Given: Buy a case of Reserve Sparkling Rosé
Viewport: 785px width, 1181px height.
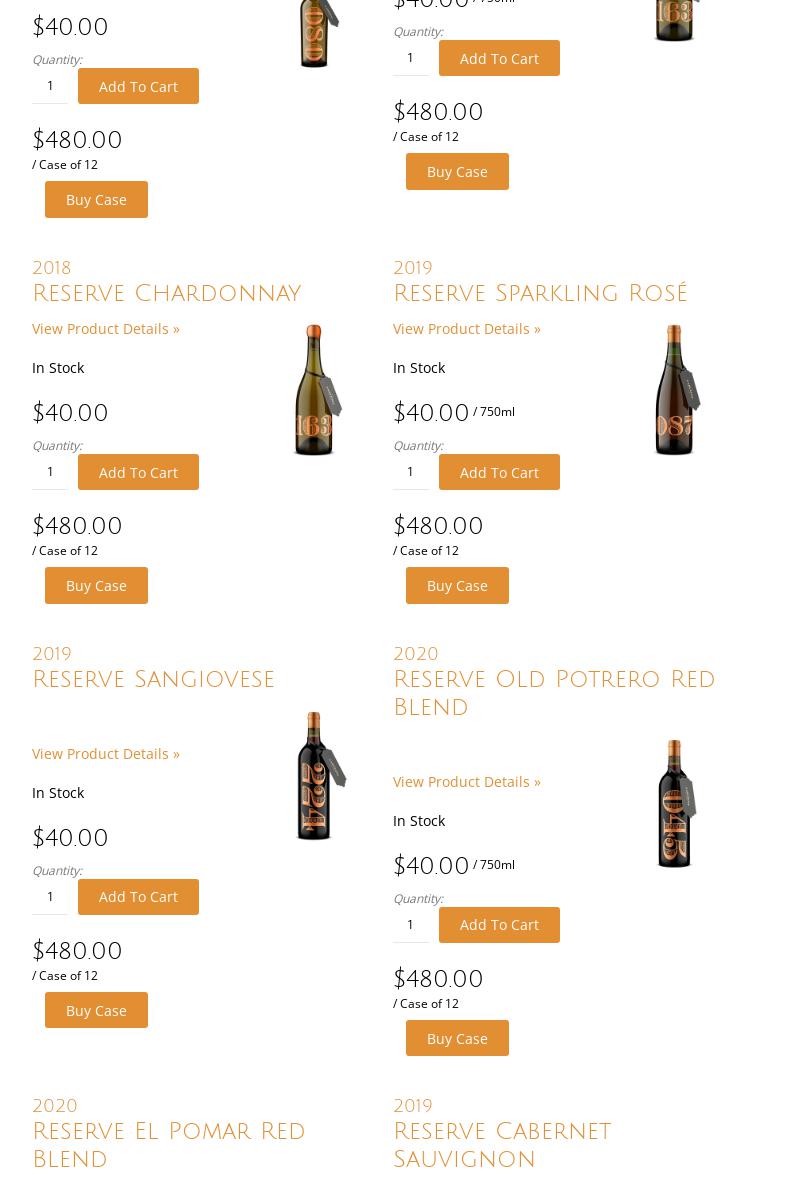Looking at the screenshot, I should pyautogui.click(x=457, y=585).
